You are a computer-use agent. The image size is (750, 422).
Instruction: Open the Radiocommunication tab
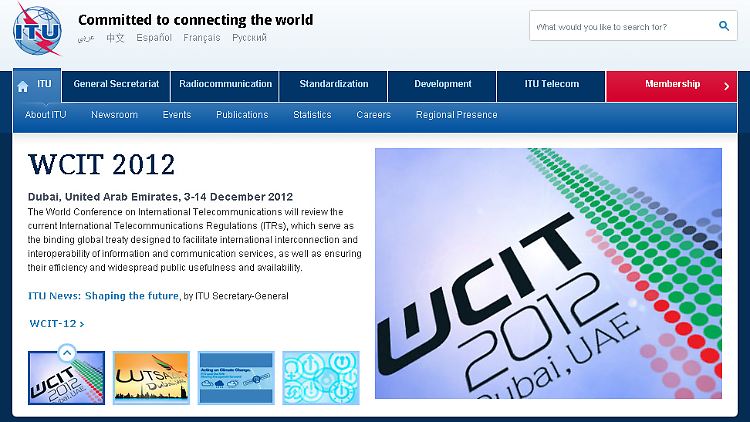pos(225,86)
